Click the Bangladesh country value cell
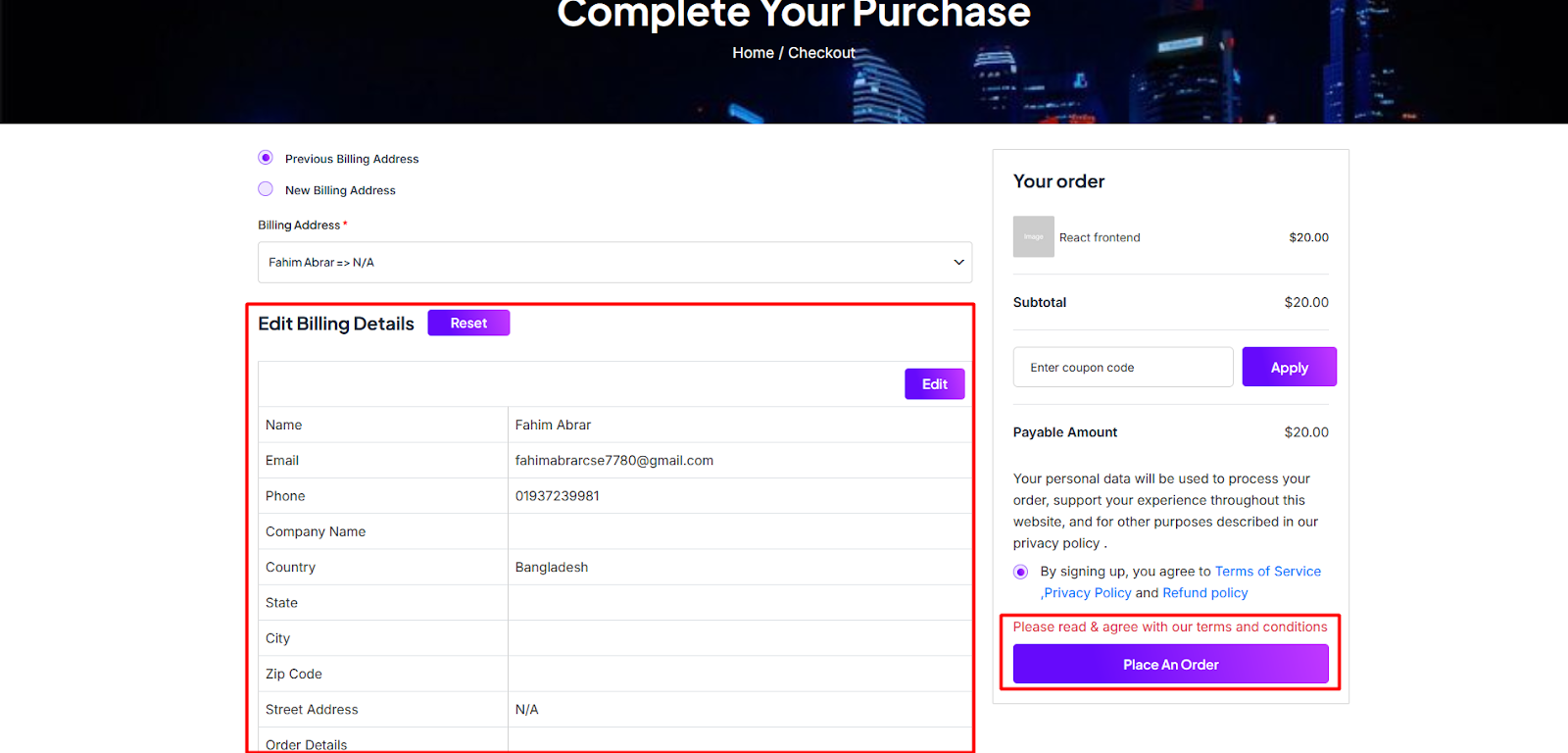Image resolution: width=1568 pixels, height=753 pixels. pyautogui.click(x=740, y=568)
